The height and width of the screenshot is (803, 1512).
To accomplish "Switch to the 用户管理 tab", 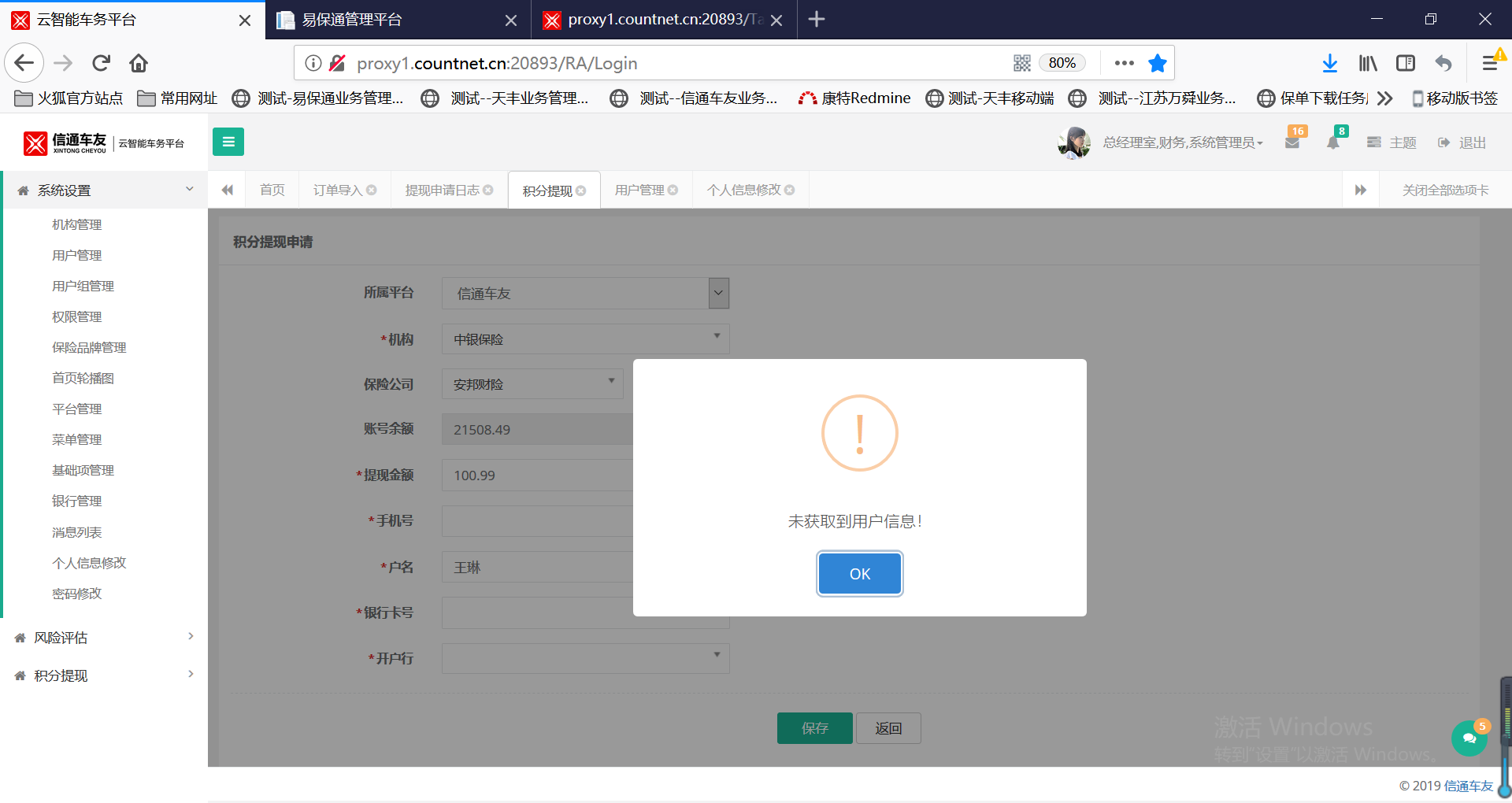I will pyautogui.click(x=639, y=190).
